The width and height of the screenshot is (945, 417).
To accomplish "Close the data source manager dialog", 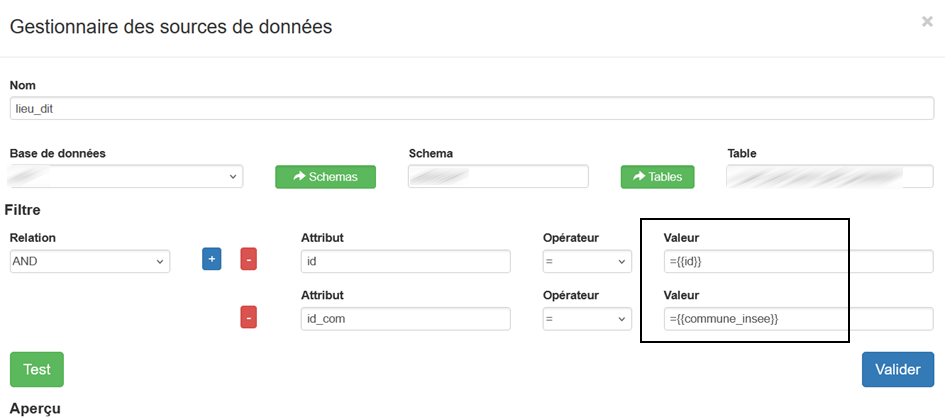I will [x=927, y=21].
